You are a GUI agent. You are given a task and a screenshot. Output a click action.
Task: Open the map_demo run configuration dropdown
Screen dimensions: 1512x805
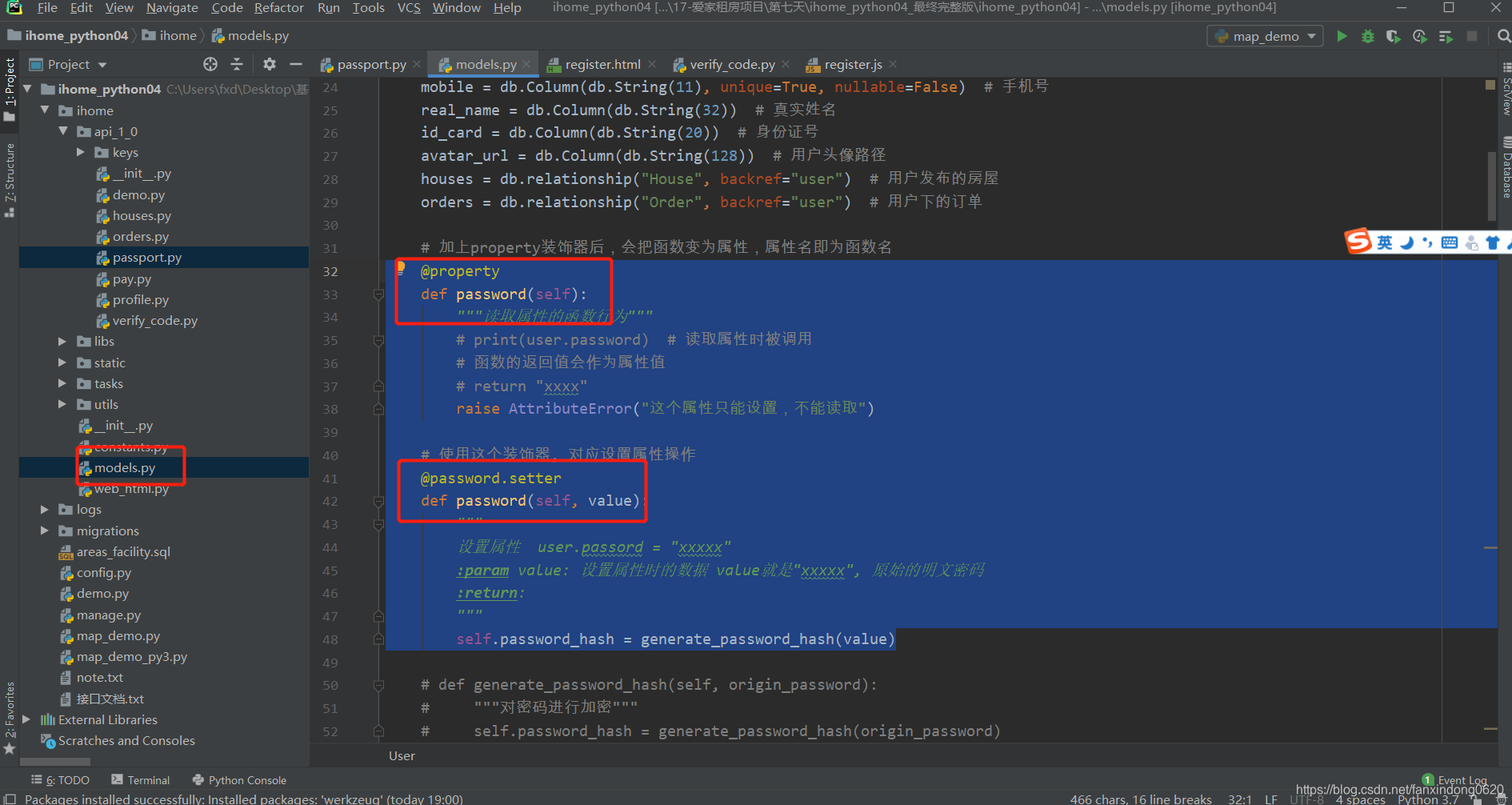(1265, 36)
